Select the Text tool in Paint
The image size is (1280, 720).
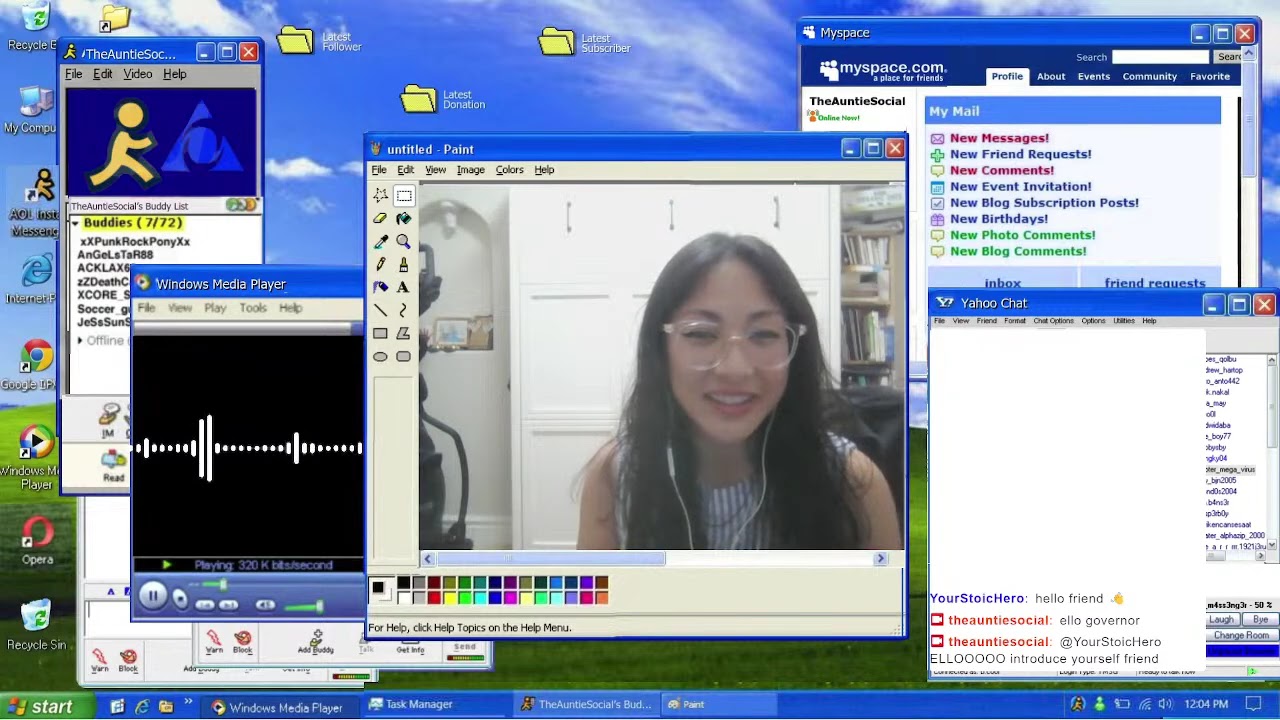[x=404, y=288]
